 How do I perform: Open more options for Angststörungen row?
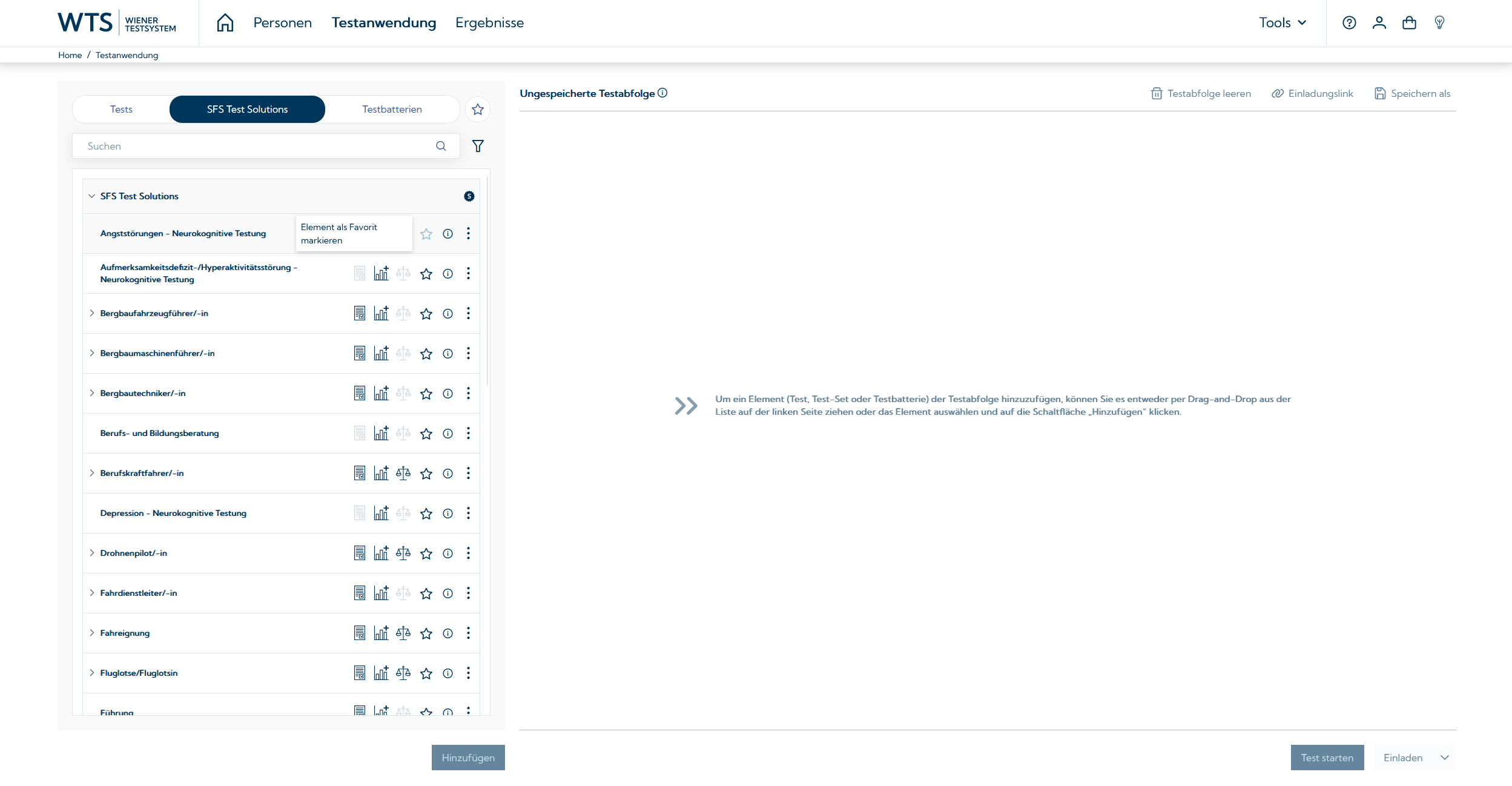point(468,234)
